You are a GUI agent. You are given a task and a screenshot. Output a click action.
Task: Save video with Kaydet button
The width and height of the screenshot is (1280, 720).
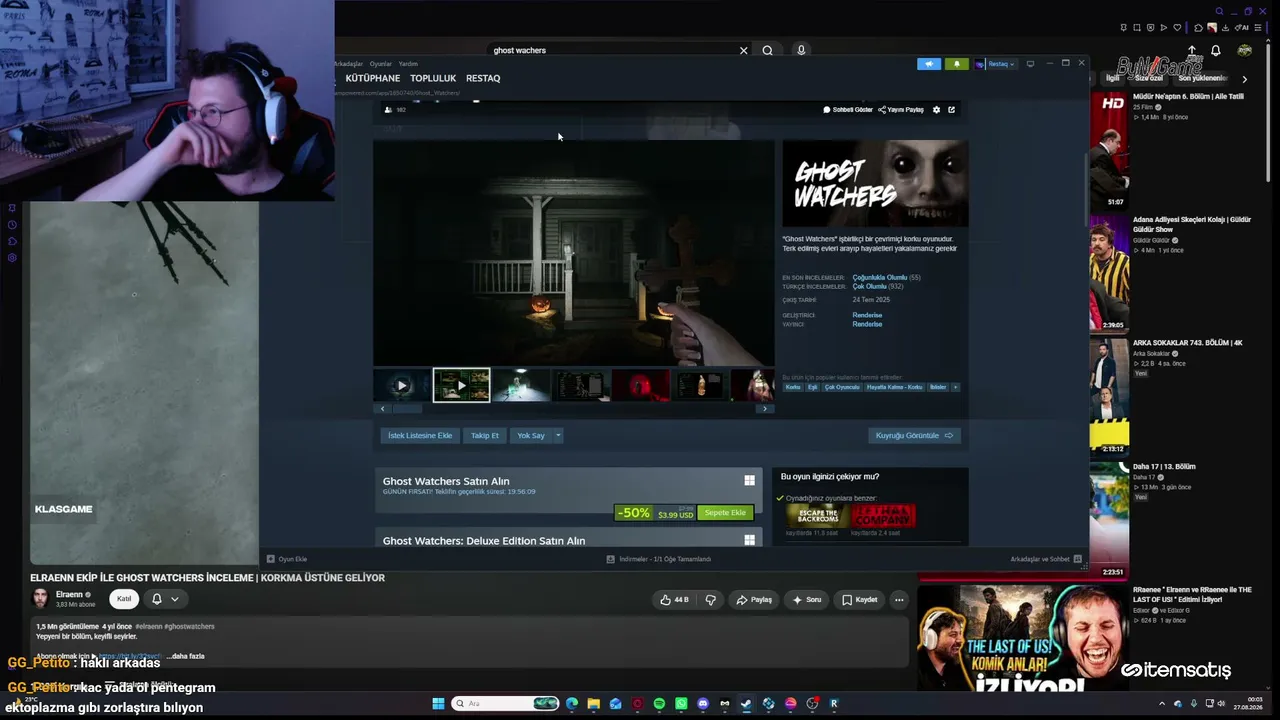pos(859,600)
